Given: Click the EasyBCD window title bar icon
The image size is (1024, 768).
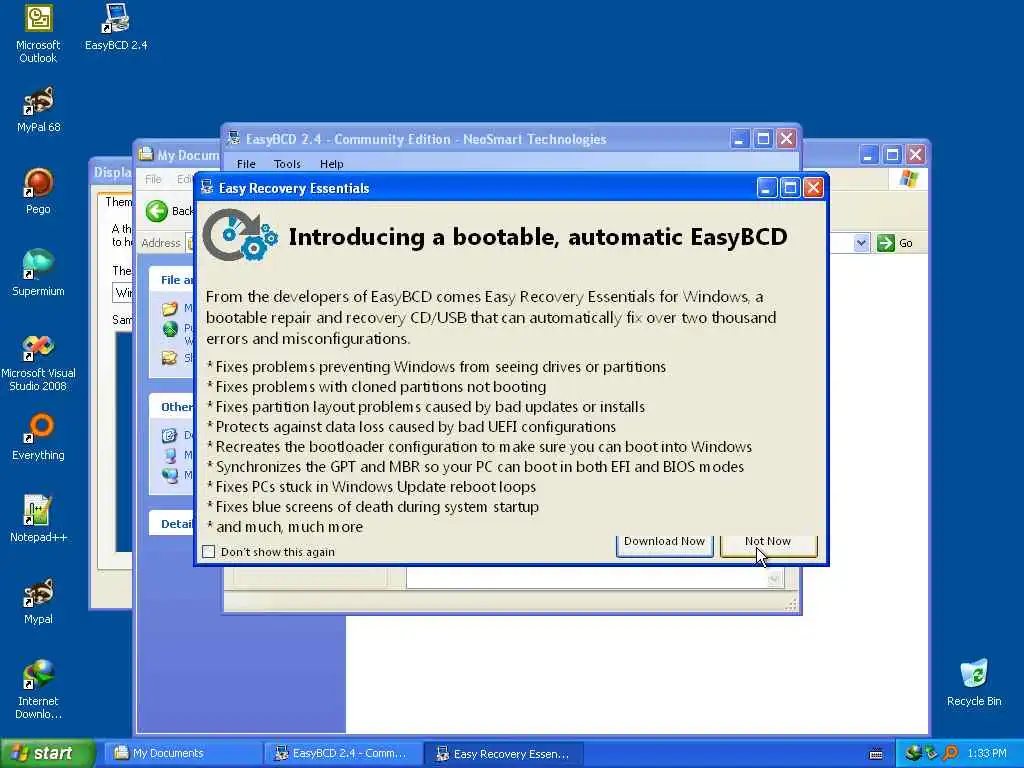Looking at the screenshot, I should coord(233,138).
